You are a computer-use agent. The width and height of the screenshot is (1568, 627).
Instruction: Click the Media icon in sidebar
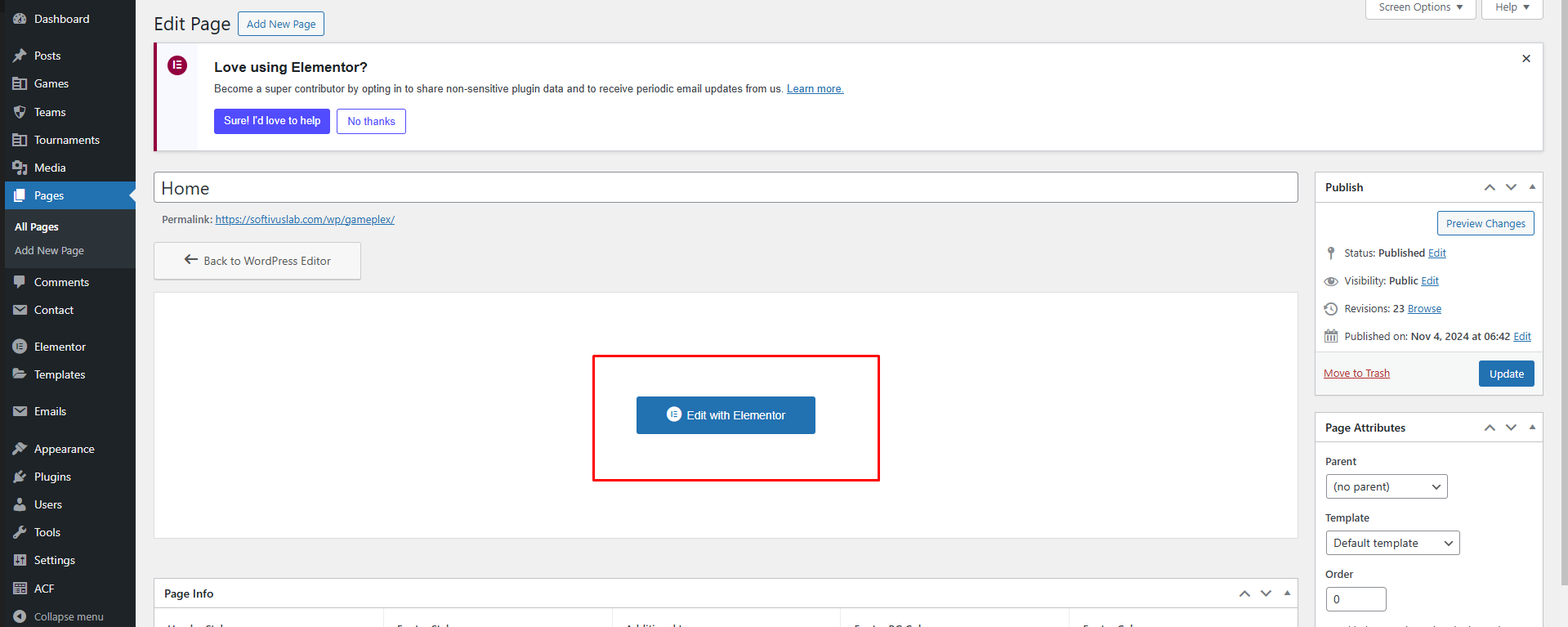[x=20, y=168]
